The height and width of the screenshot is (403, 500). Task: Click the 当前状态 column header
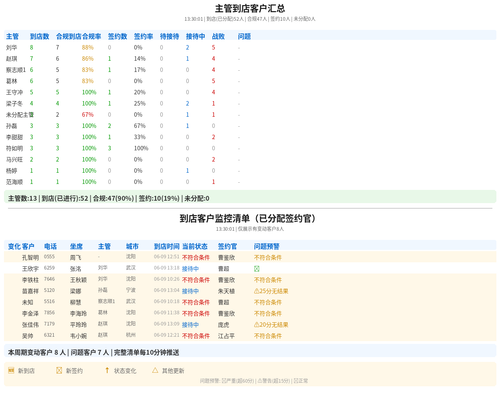tap(195, 246)
